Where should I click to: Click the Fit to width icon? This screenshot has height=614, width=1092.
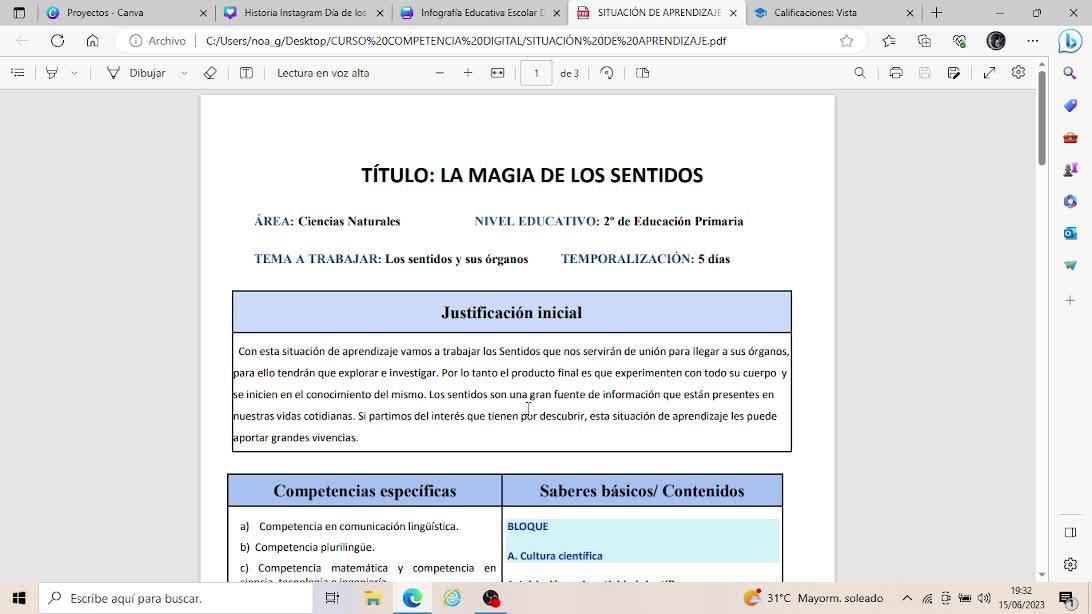[497, 73]
